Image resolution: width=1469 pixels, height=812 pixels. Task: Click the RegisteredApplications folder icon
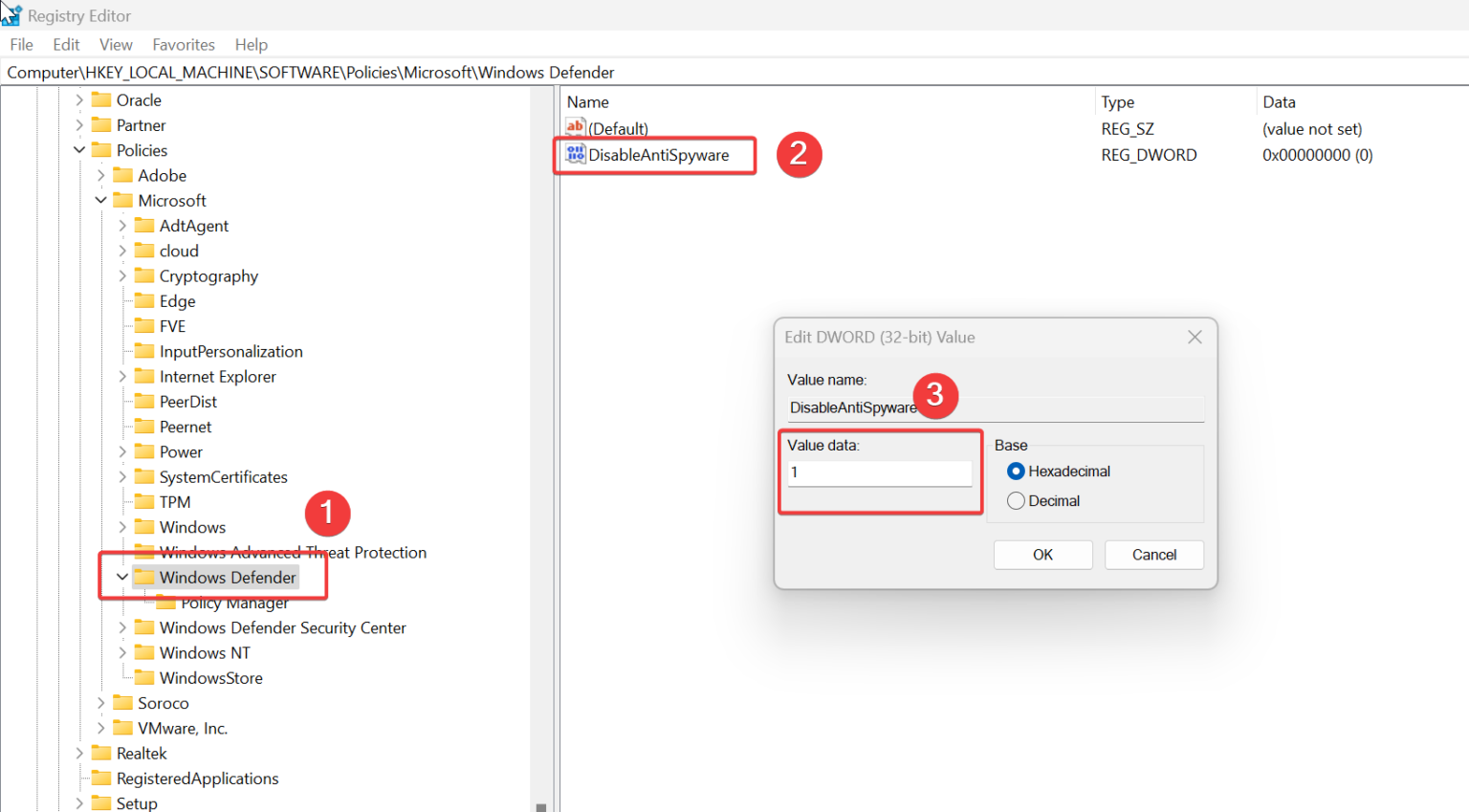click(101, 778)
